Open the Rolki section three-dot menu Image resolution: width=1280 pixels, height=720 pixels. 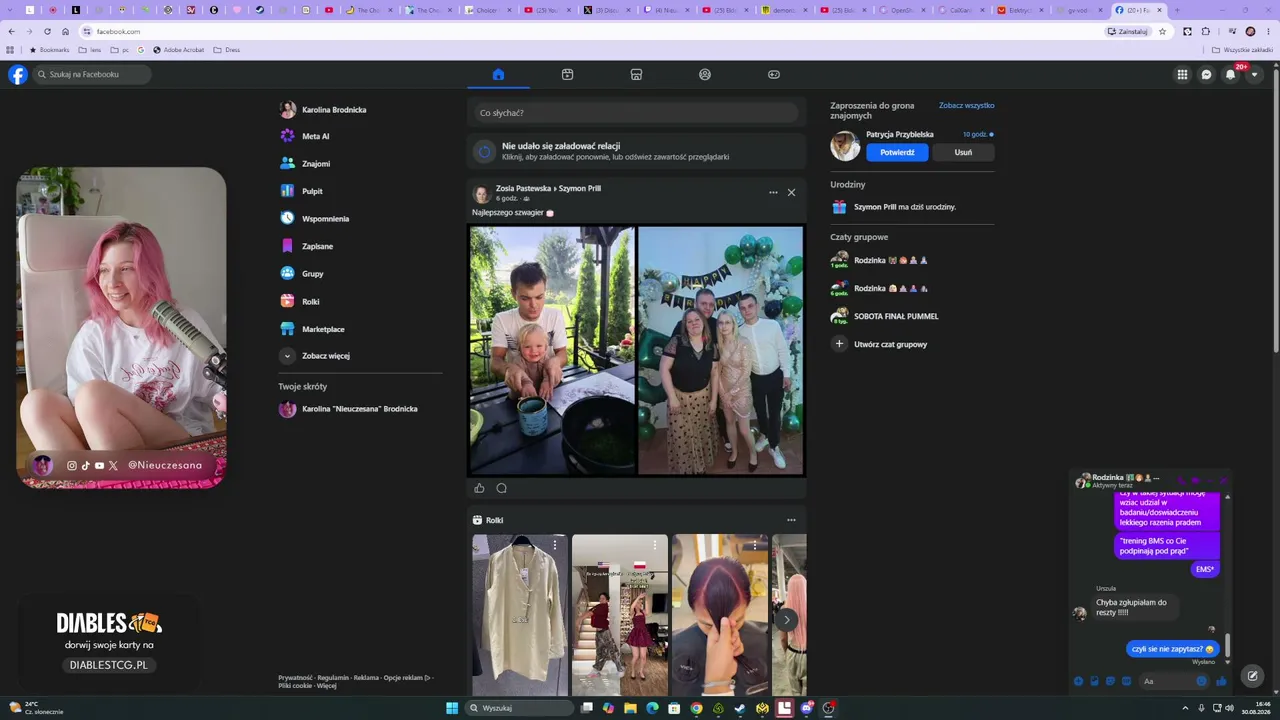click(x=791, y=520)
